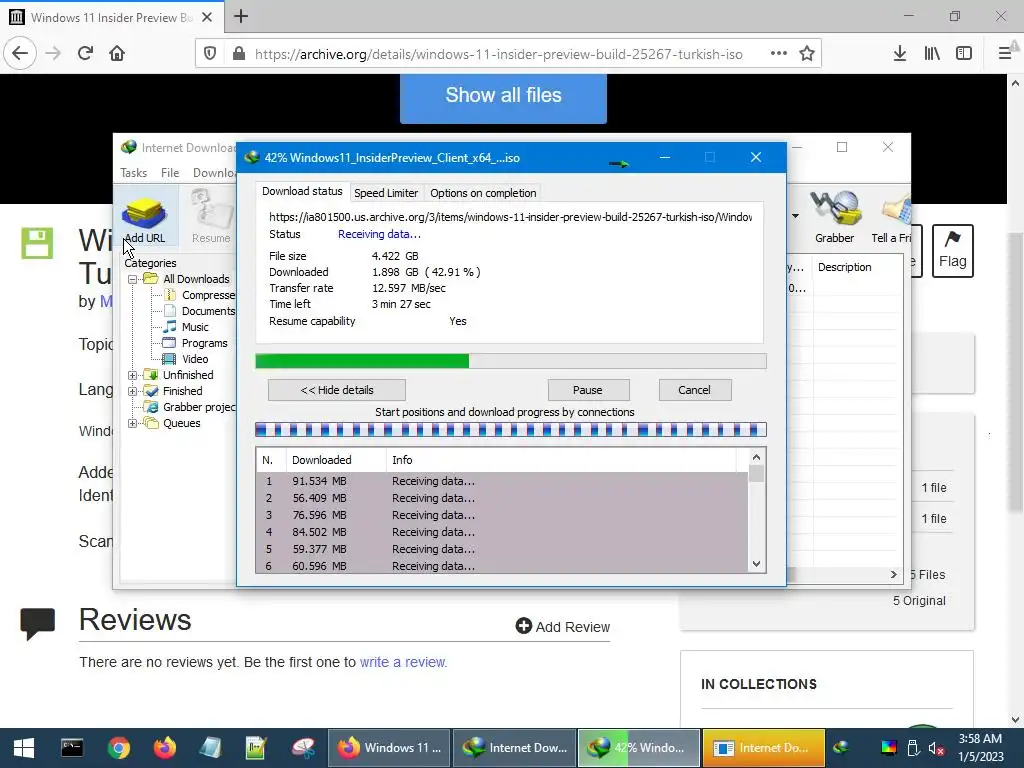This screenshot has width=1024, height=768.
Task: Select connection 1 row with 91.534 MB
Action: [502, 481]
